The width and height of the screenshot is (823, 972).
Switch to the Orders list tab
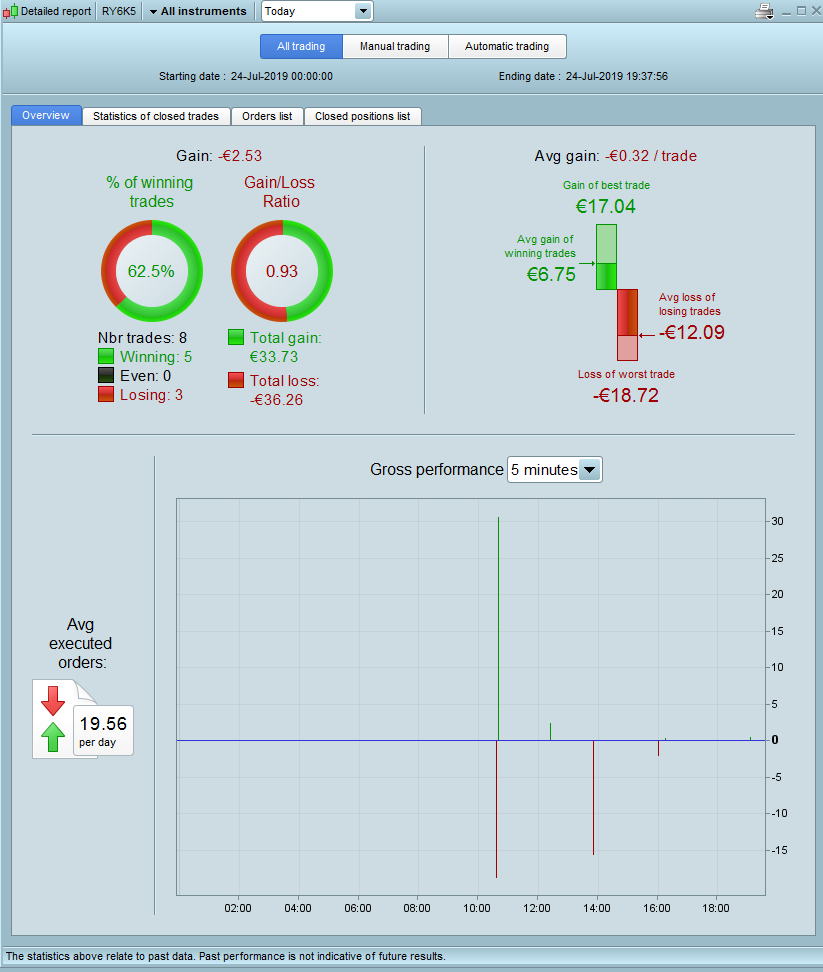click(x=267, y=117)
